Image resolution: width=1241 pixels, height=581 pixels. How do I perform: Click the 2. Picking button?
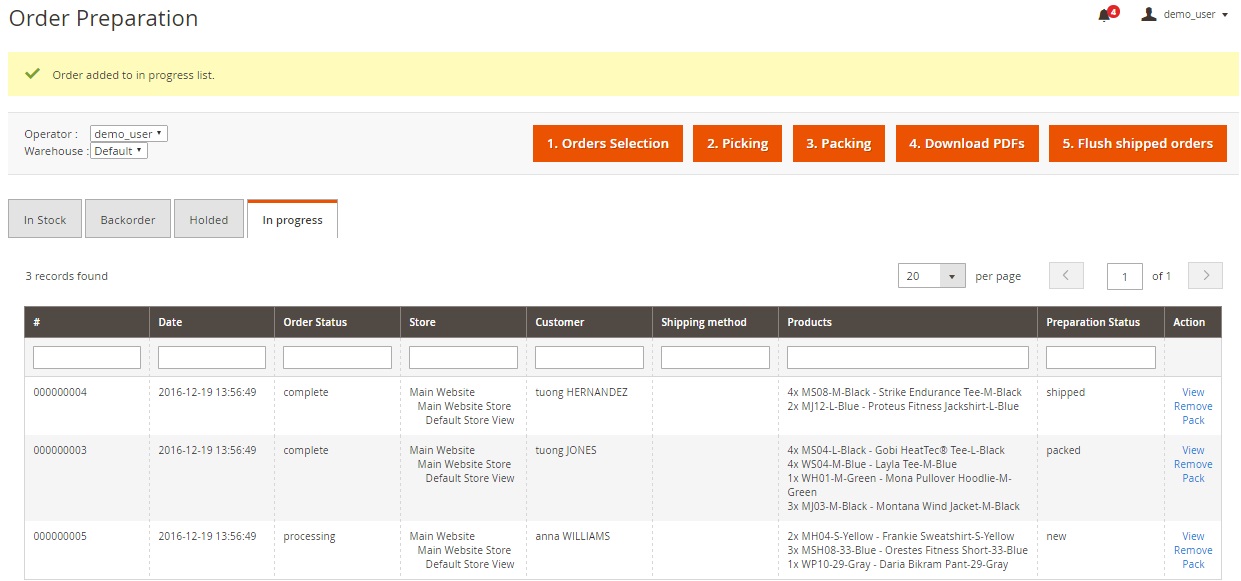pyautogui.click(x=738, y=143)
